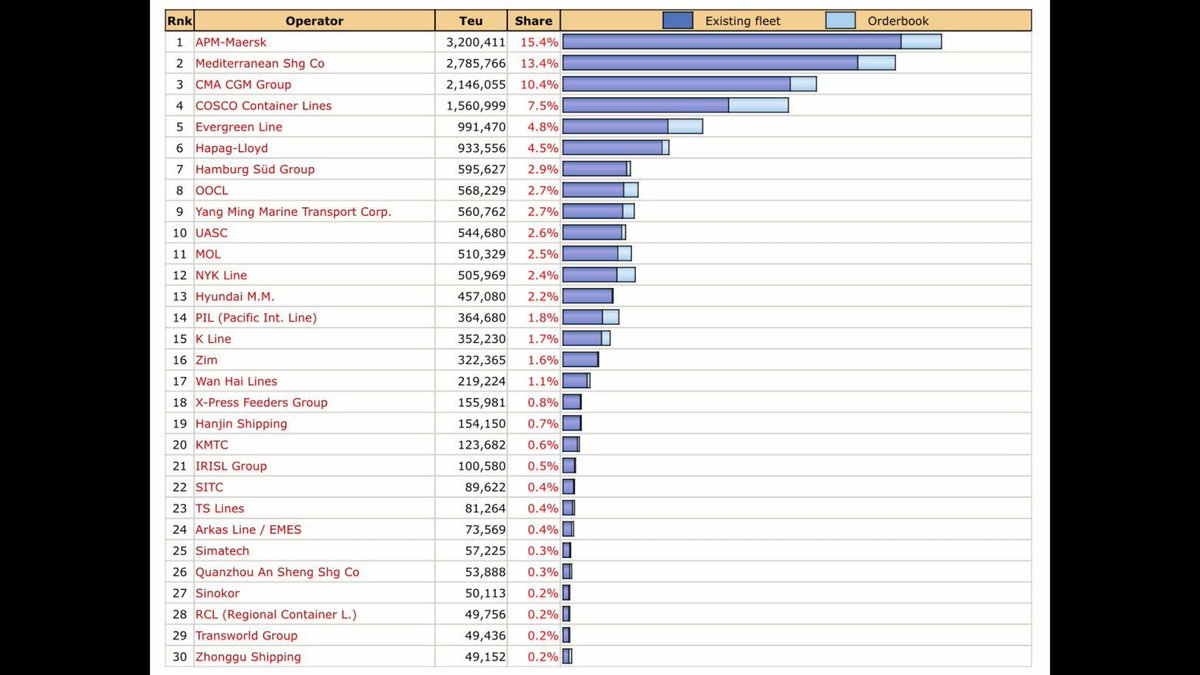Click the Existing fleet legend color swatch

[678, 20]
